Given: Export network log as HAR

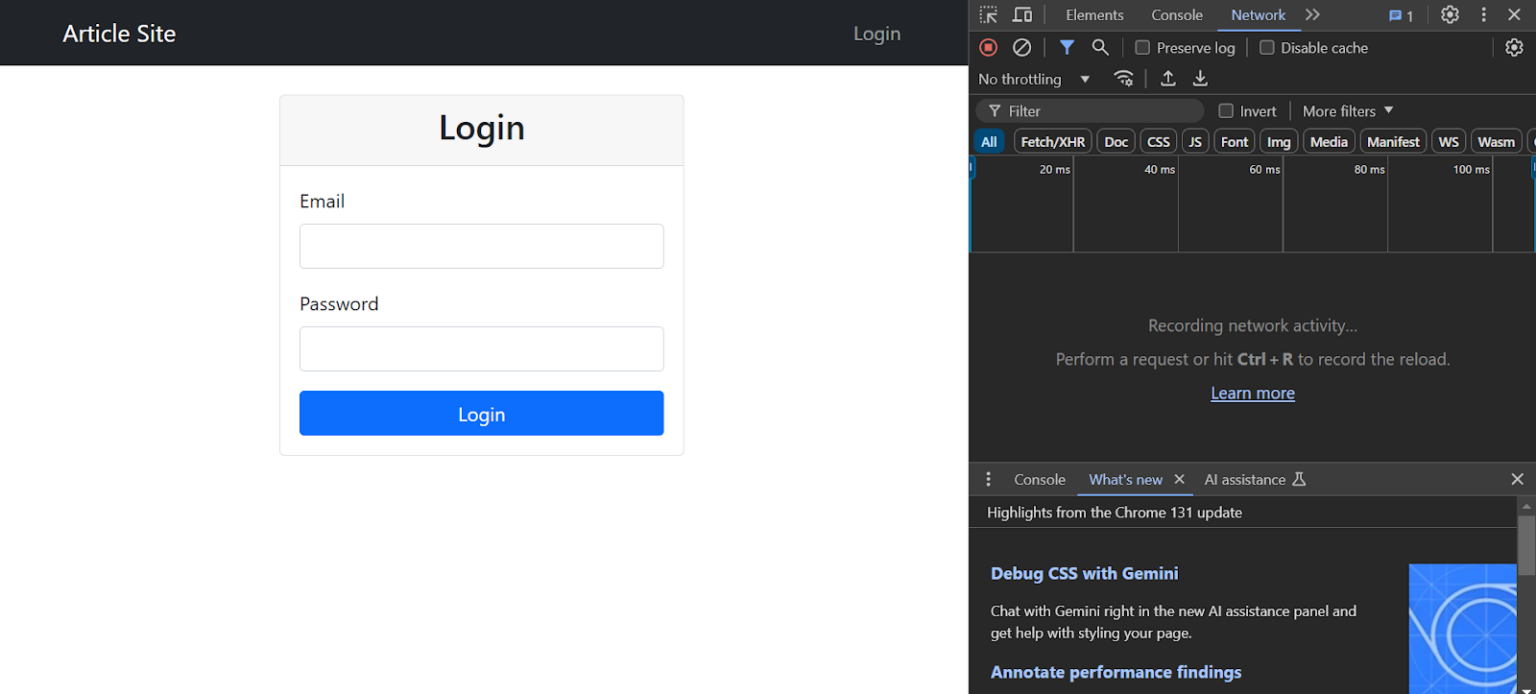Looking at the screenshot, I should tap(1199, 78).
